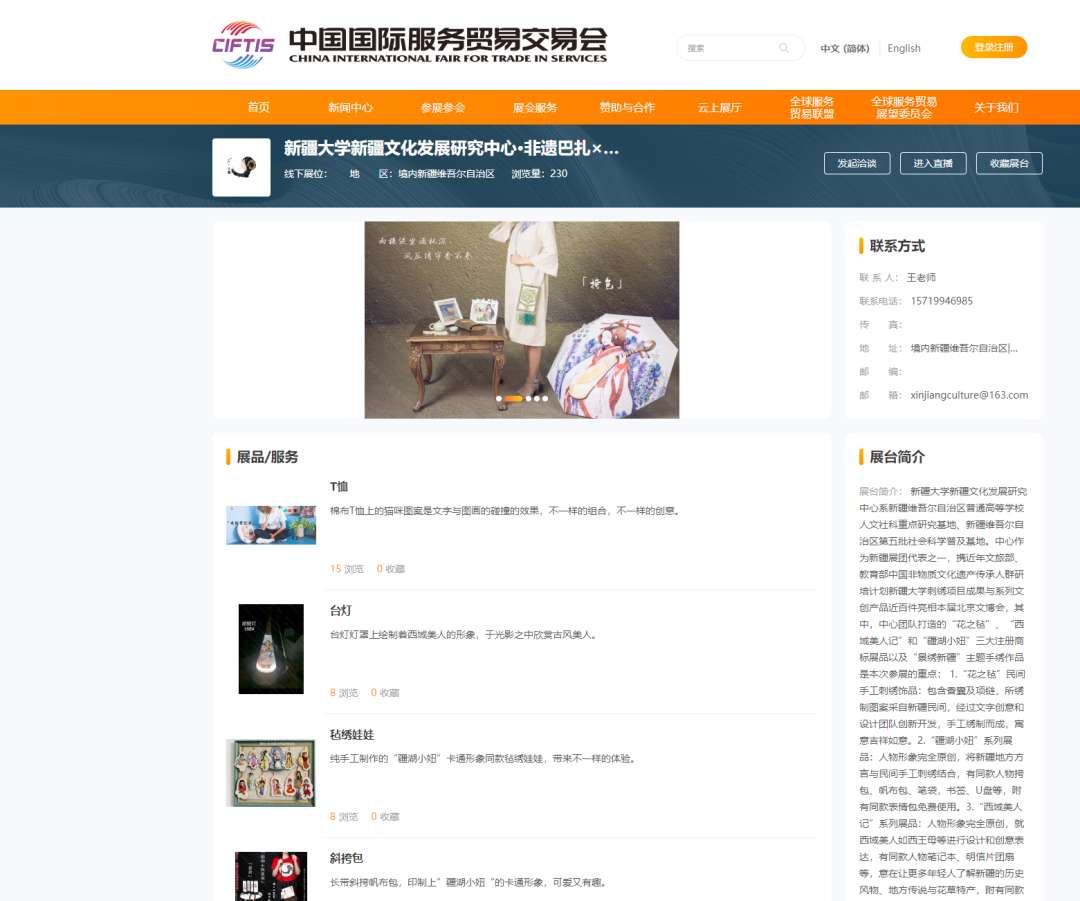Click the CIFTIS logo
Viewport: 1080px width, 901px height.
243,45
